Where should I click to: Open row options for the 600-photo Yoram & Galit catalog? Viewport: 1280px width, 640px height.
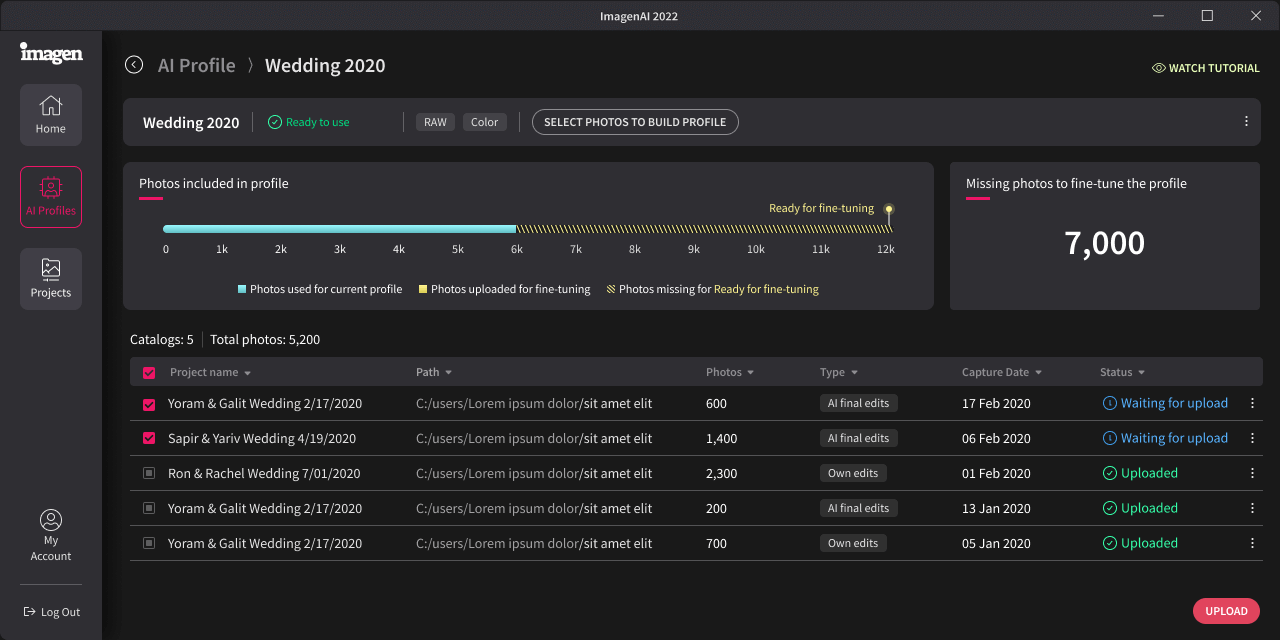[1252, 403]
